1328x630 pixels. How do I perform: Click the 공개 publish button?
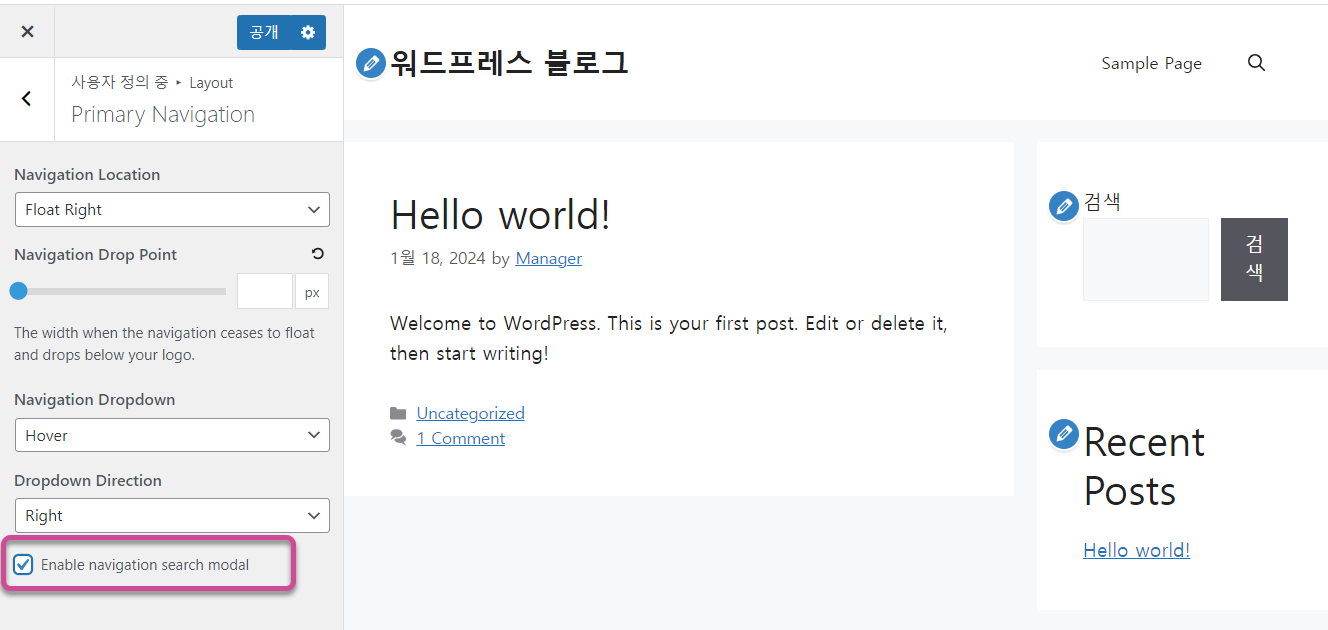[264, 32]
